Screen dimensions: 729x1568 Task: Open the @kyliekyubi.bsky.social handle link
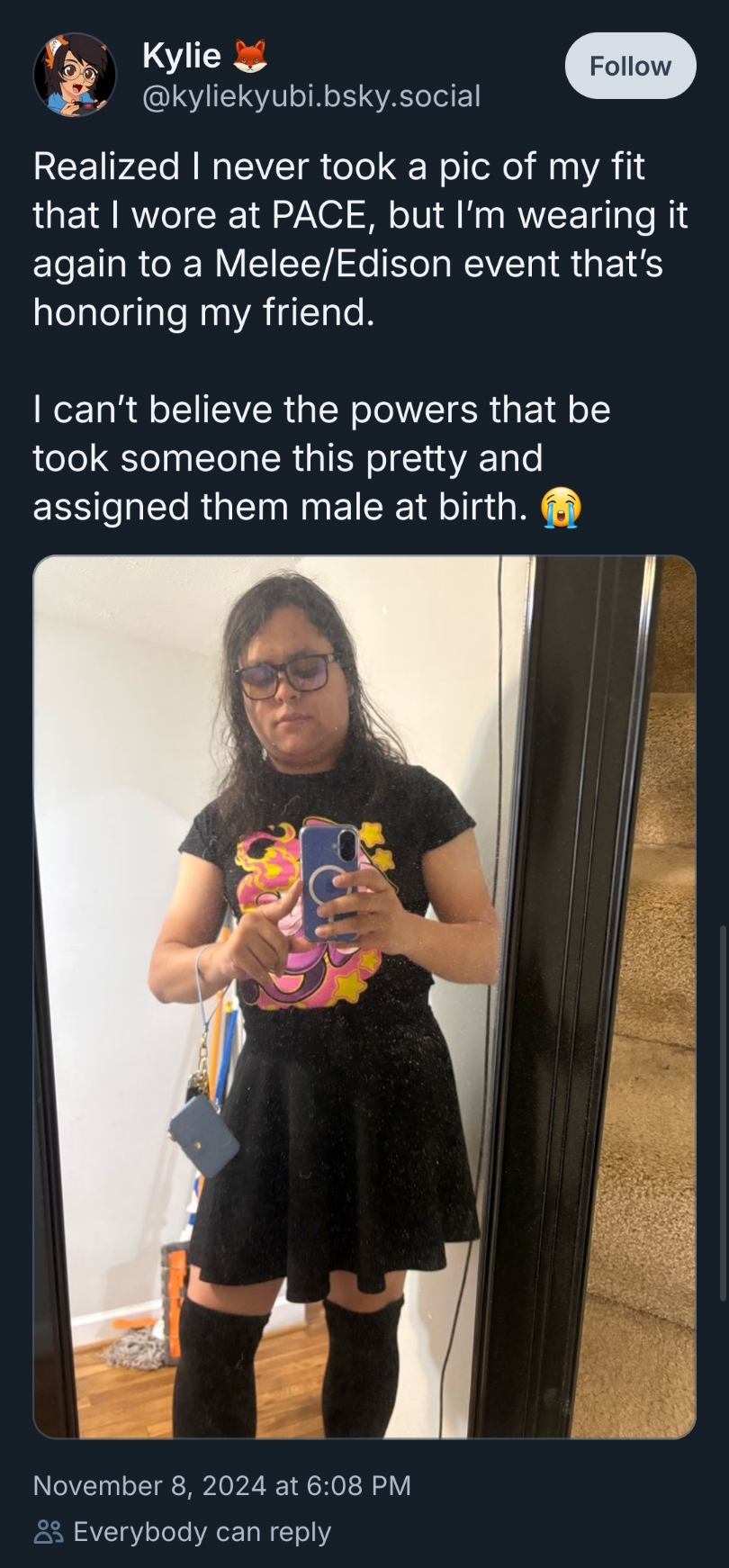311,95
